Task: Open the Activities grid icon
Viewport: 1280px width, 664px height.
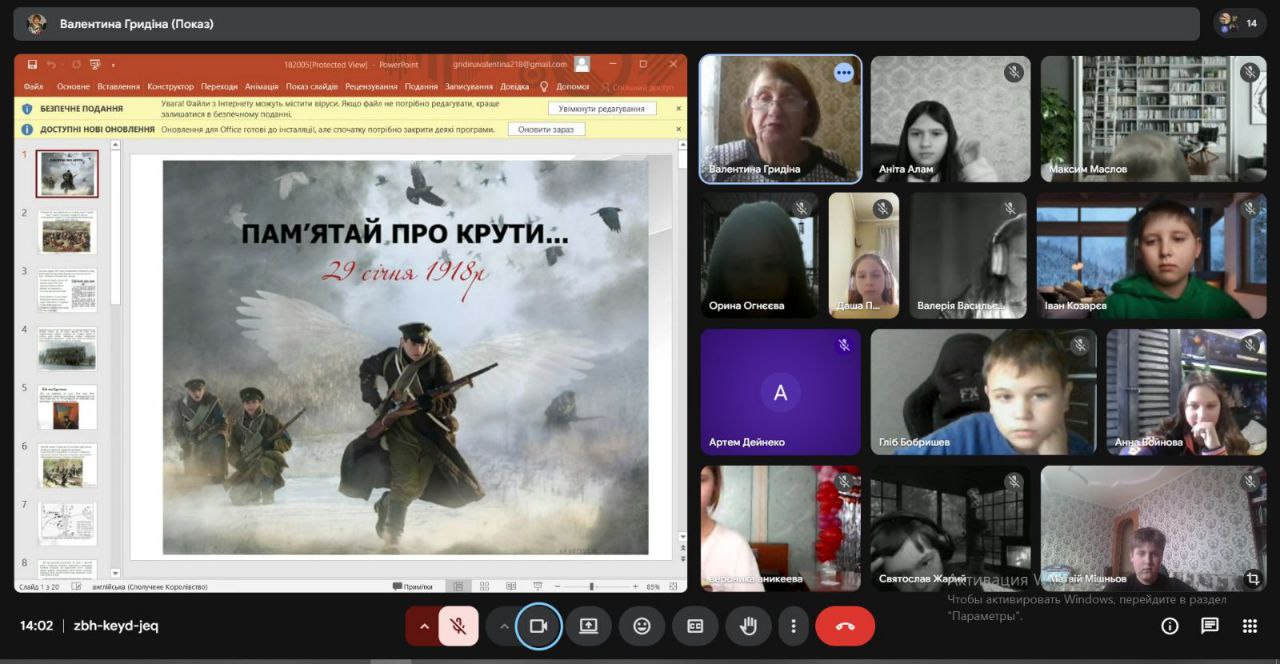Action: 1249,626
